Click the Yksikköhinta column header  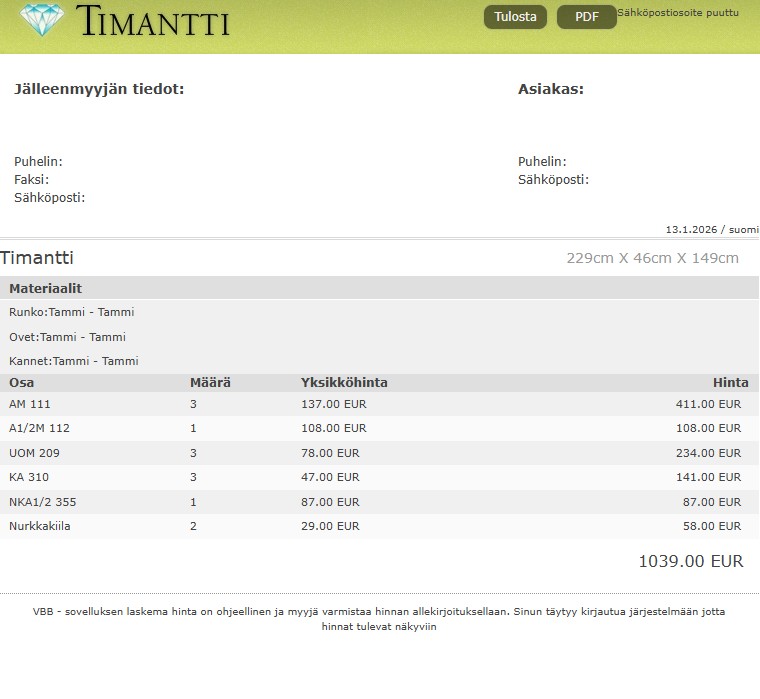344,383
